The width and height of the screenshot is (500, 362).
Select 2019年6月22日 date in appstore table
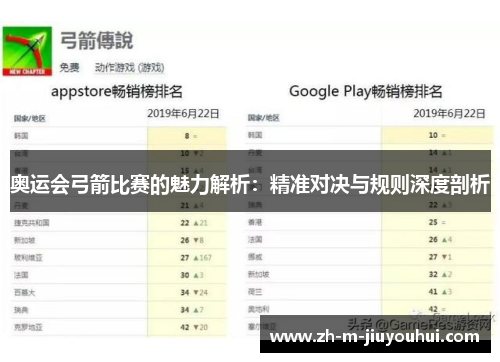pos(183,114)
